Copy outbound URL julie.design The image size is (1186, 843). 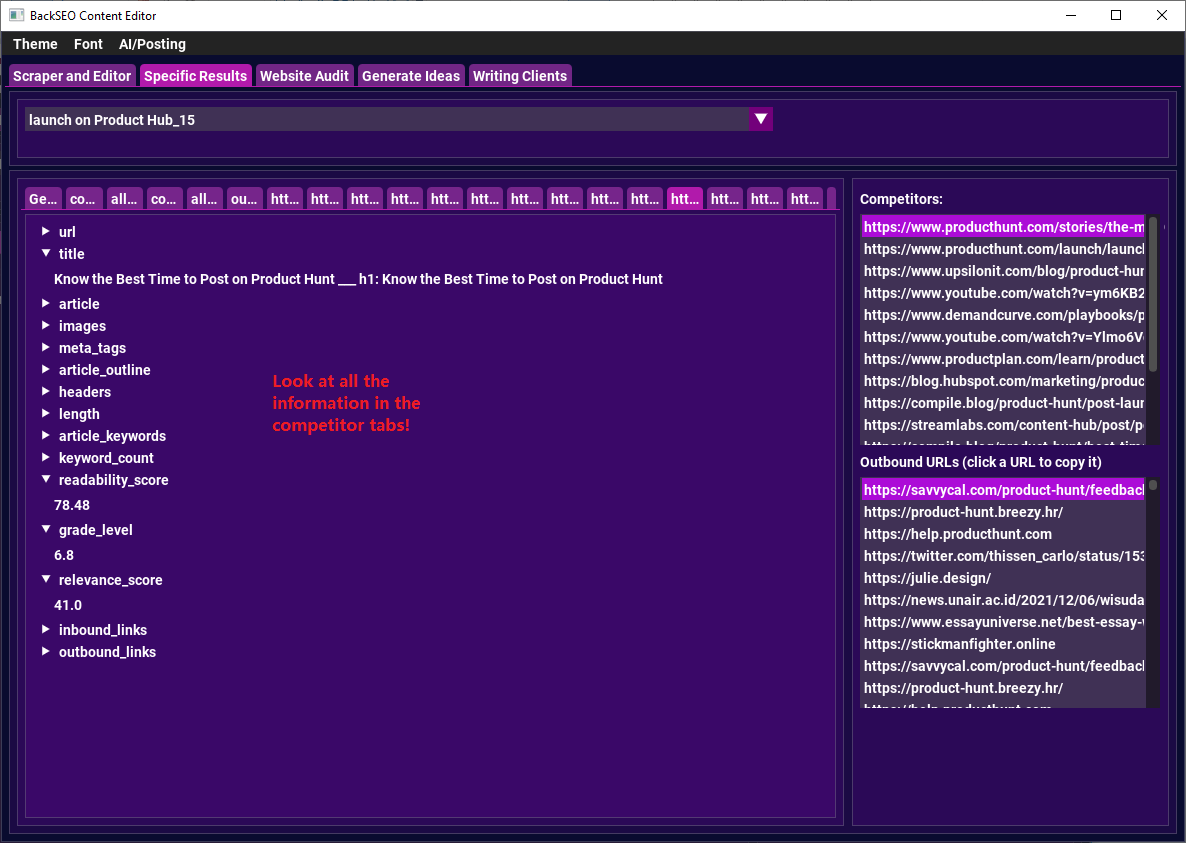pyautogui.click(x=1003, y=578)
